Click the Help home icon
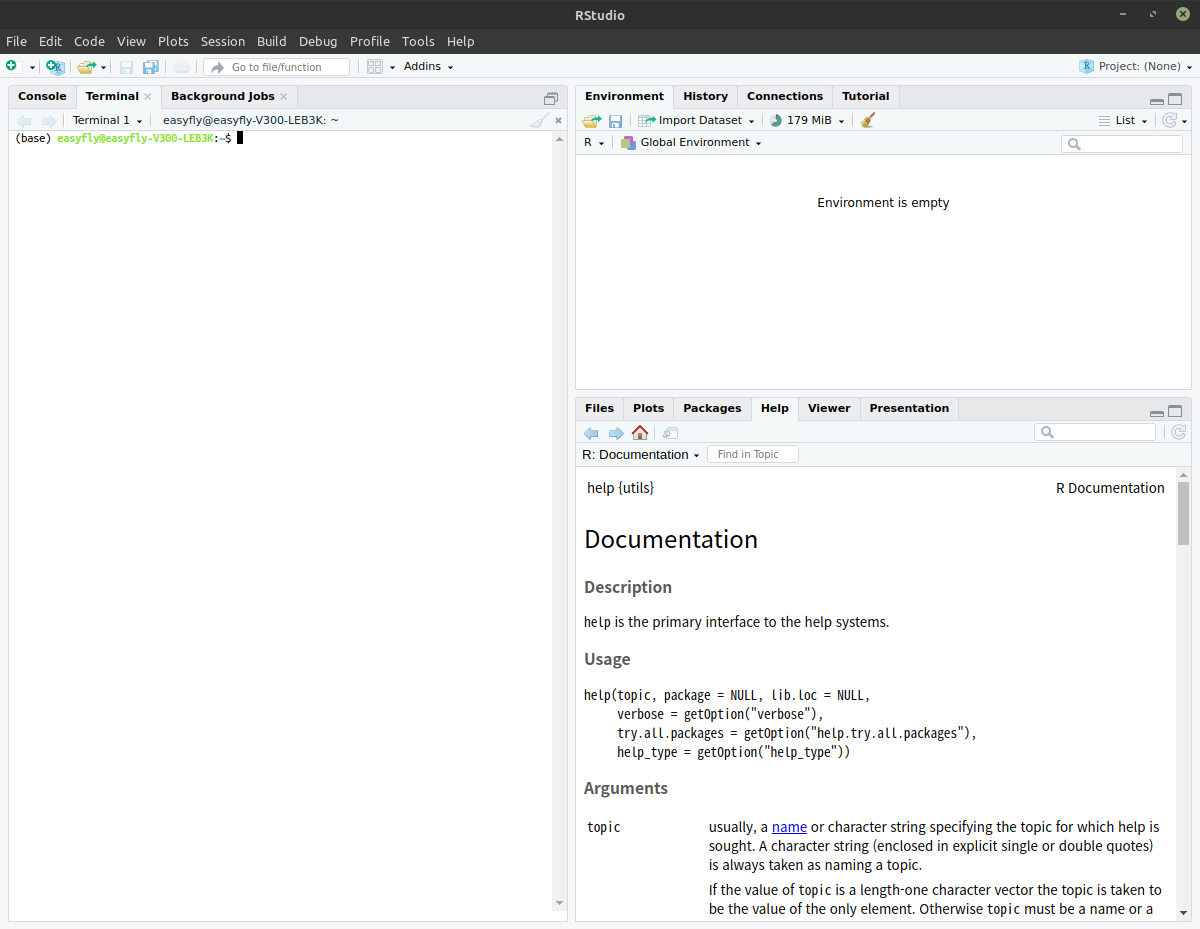1200x929 pixels. click(x=640, y=433)
